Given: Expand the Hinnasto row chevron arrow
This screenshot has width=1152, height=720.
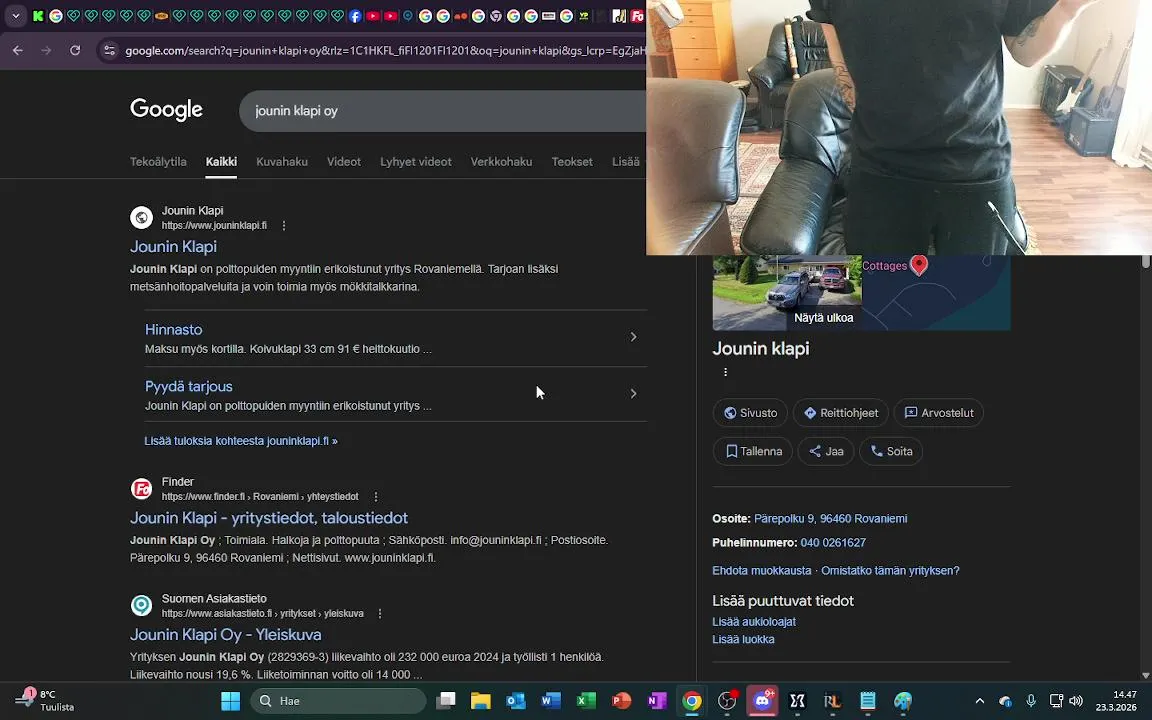Looking at the screenshot, I should click(633, 336).
